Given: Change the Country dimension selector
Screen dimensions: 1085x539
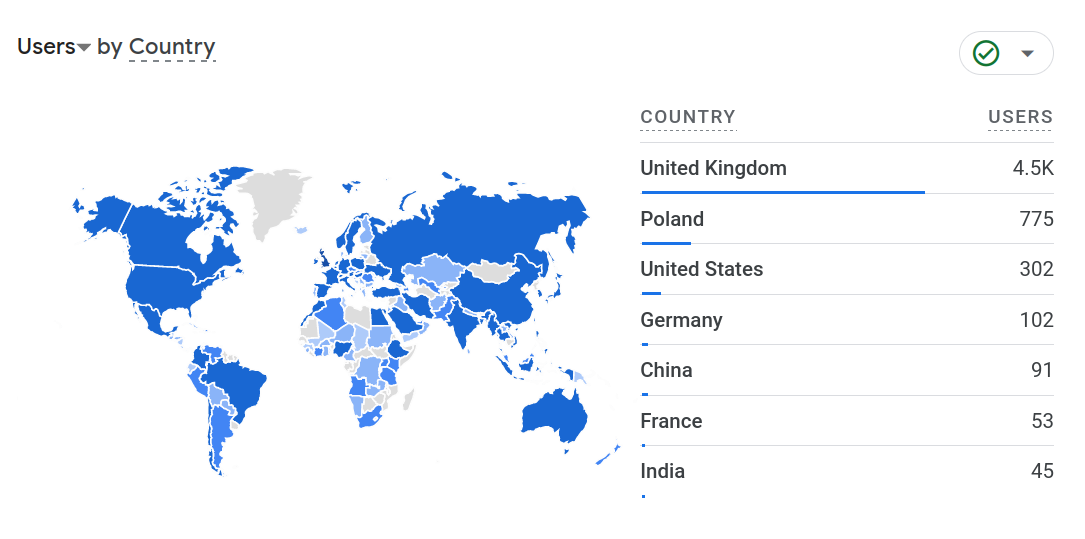Looking at the screenshot, I should coord(172,47).
